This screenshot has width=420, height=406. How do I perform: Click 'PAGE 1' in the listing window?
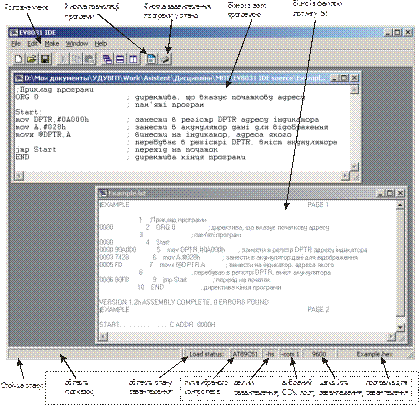(x=318, y=205)
